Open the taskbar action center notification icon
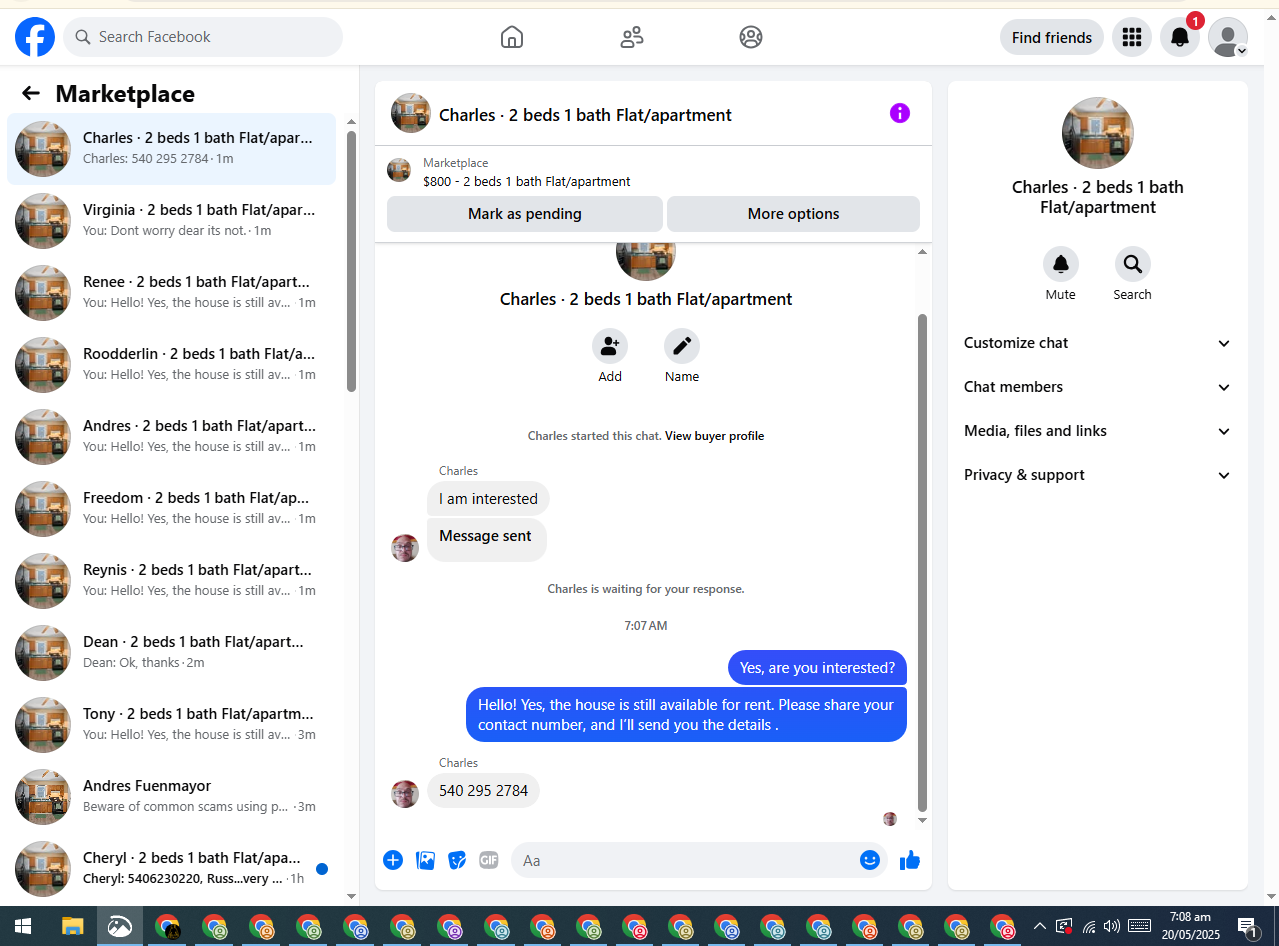The image size is (1279, 946). 1247,927
